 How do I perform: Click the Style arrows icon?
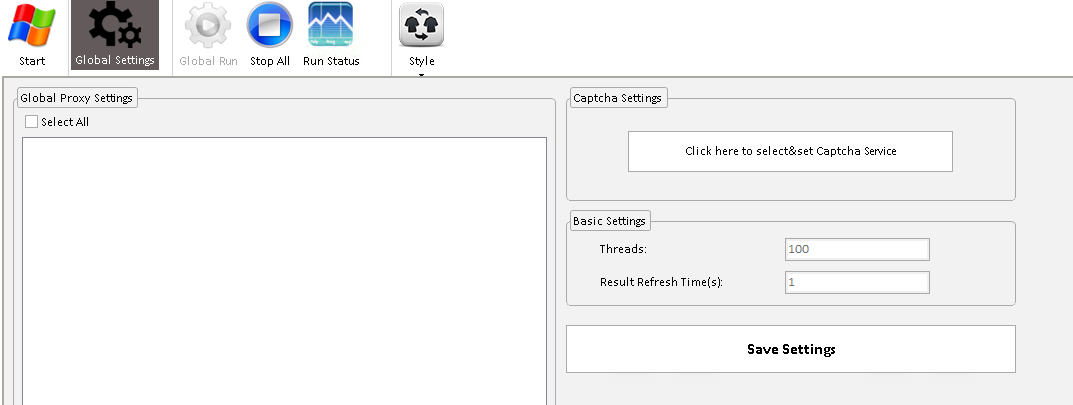(421, 25)
